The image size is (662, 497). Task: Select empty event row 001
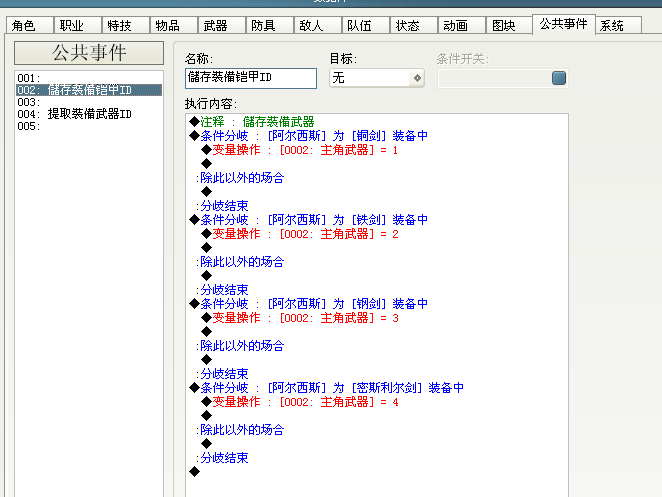pos(89,78)
